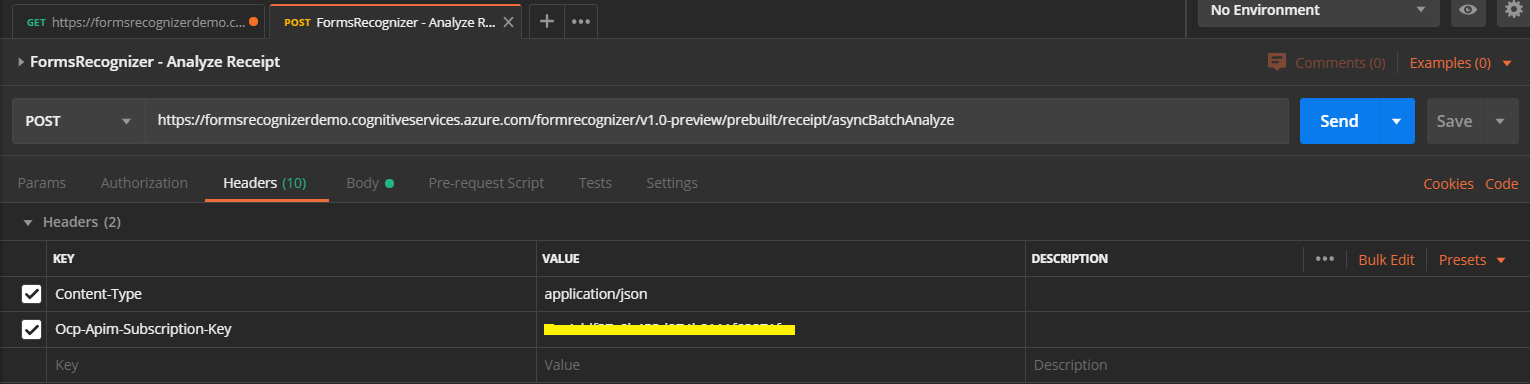Screen dimensions: 1530x384
Task: Open the Examples (0) dropdown
Action: [x=1460, y=63]
